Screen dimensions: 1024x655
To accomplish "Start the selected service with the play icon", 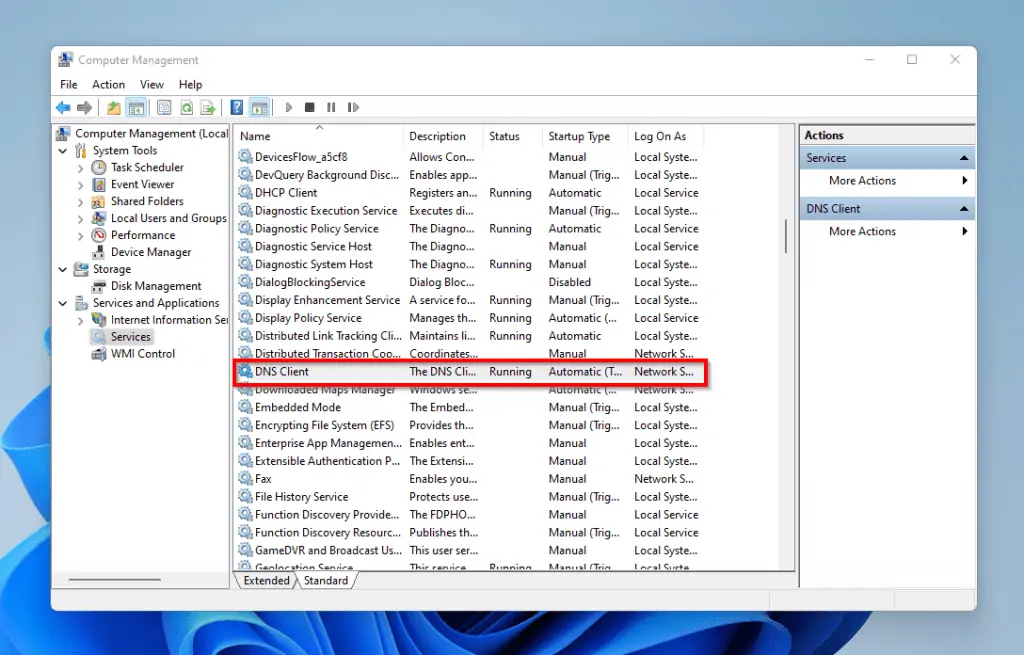I will point(289,107).
